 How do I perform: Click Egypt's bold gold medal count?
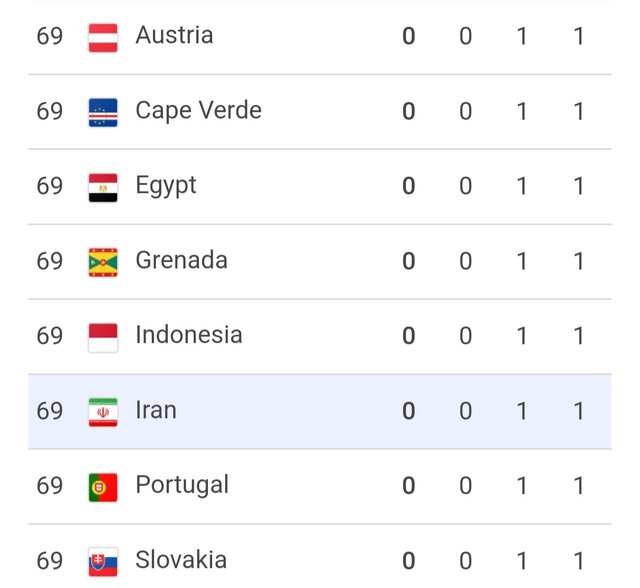click(x=408, y=187)
